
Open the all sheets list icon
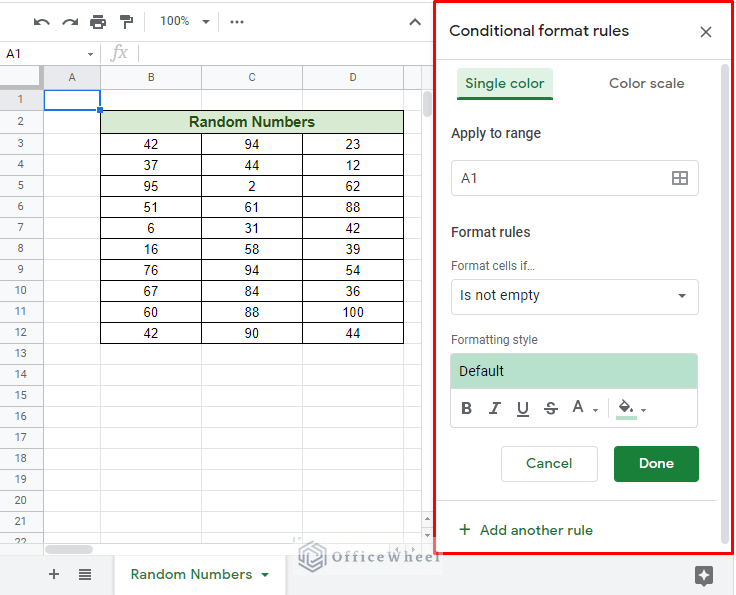point(85,574)
